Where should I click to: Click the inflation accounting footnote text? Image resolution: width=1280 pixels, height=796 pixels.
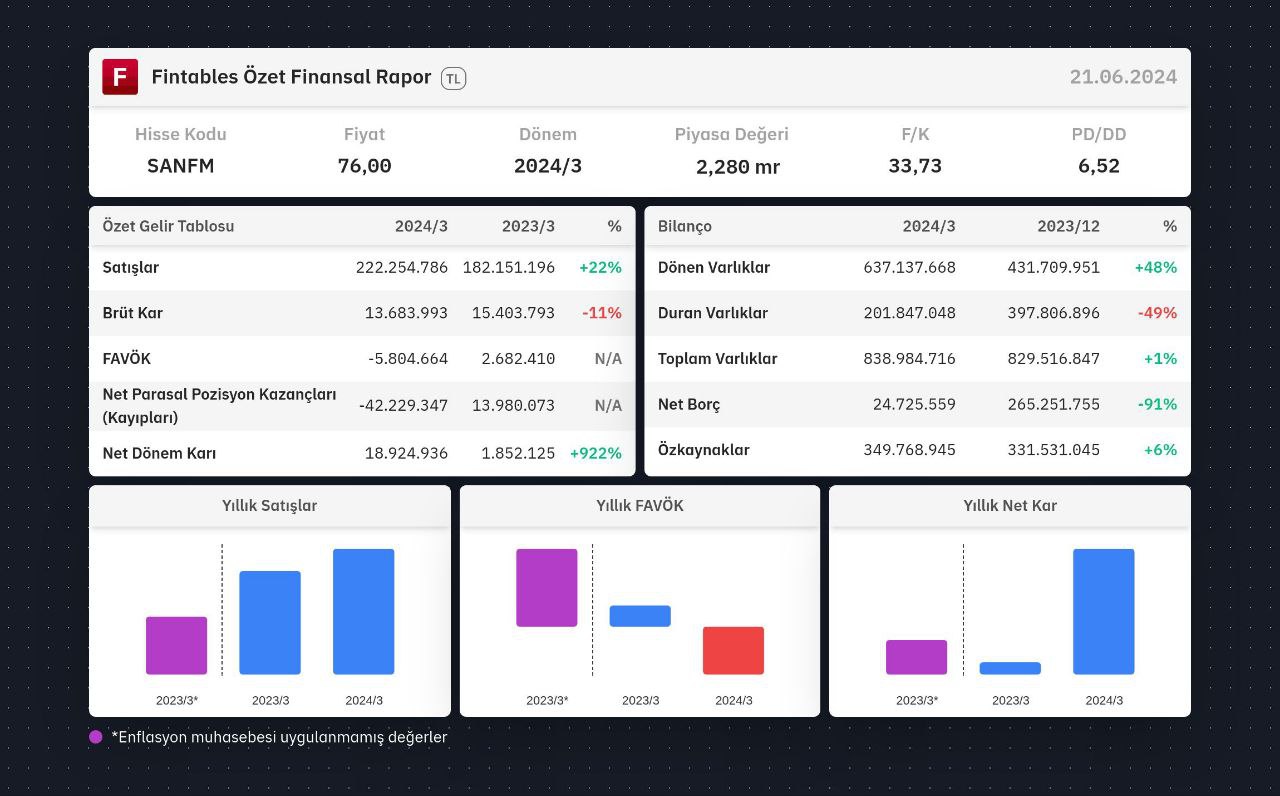(280, 737)
